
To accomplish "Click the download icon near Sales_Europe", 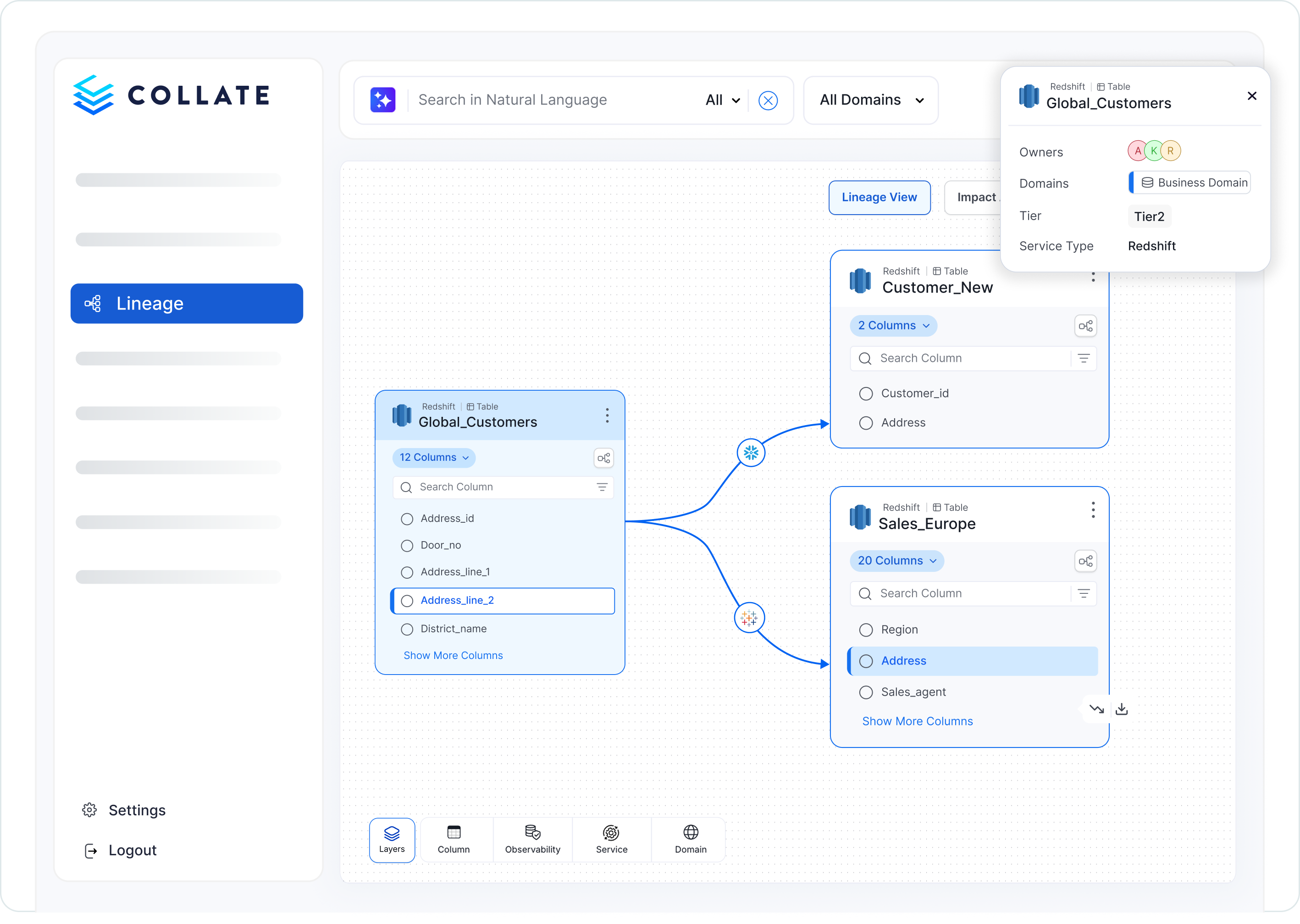I will [x=1121, y=709].
